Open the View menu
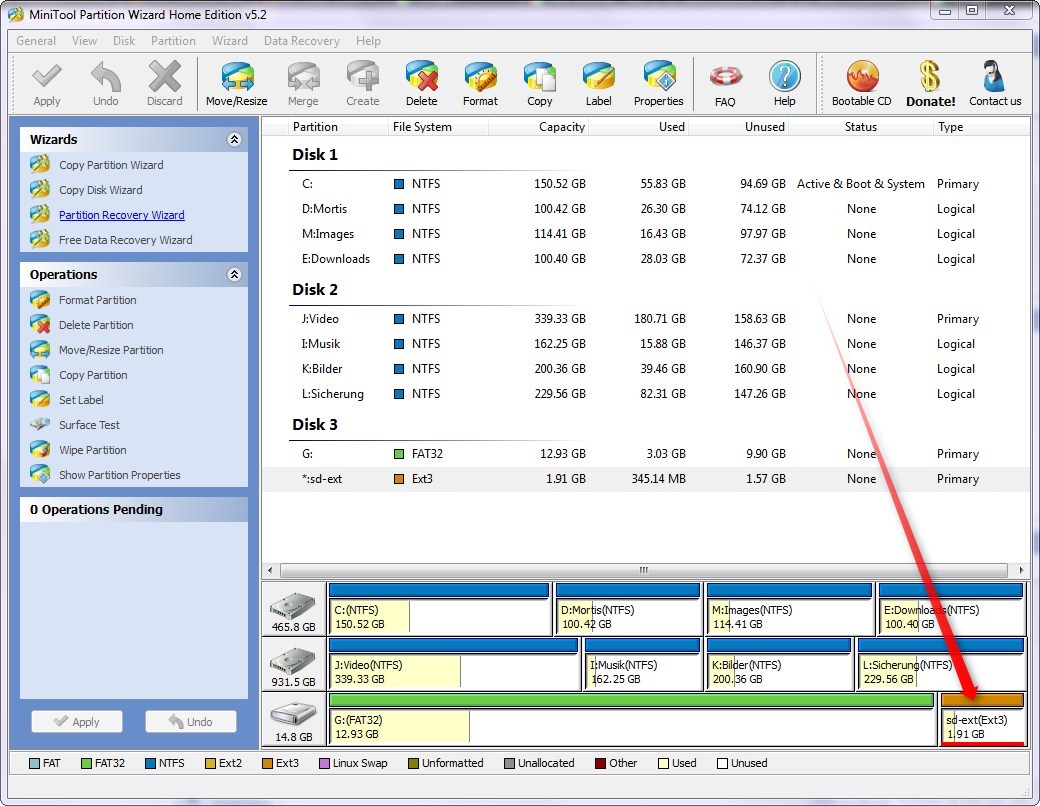 tap(84, 41)
